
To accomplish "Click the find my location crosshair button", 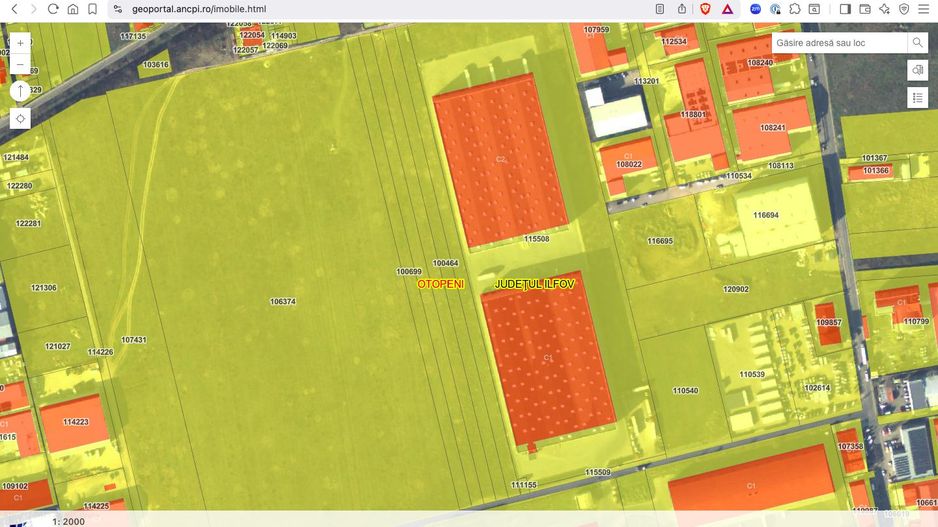I will pyautogui.click(x=20, y=118).
